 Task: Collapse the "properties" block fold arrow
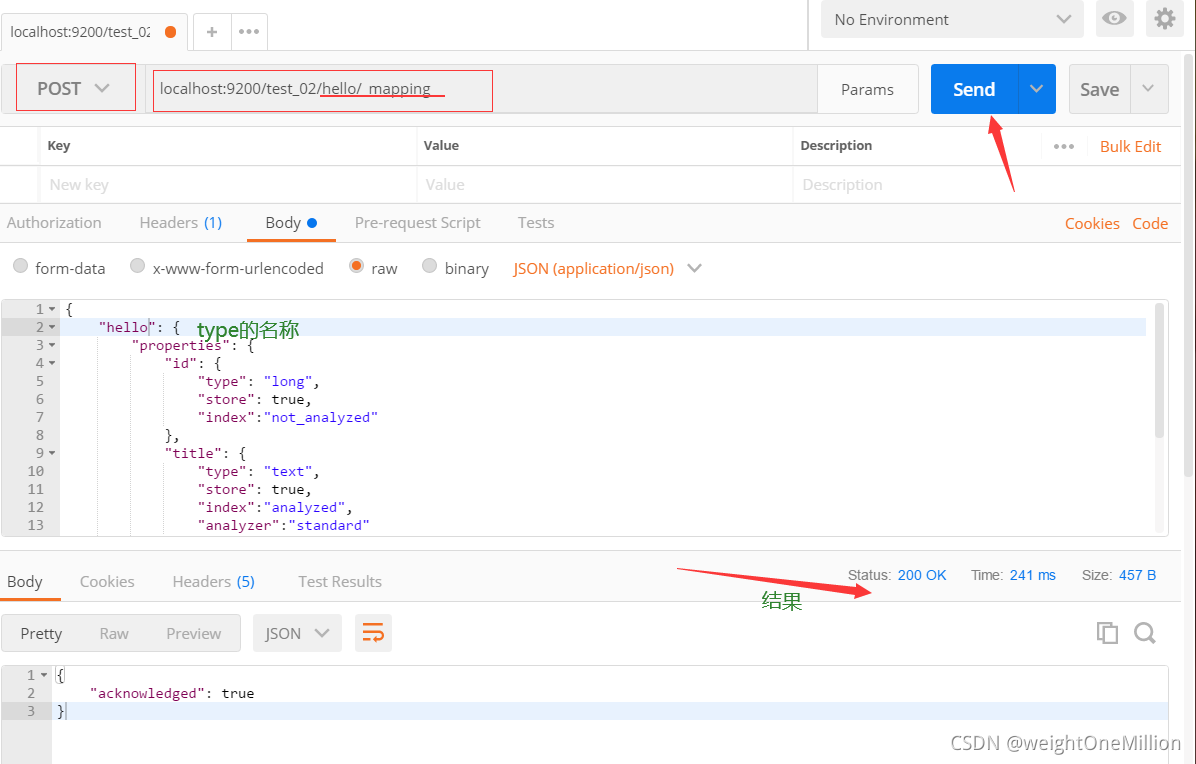coord(52,345)
